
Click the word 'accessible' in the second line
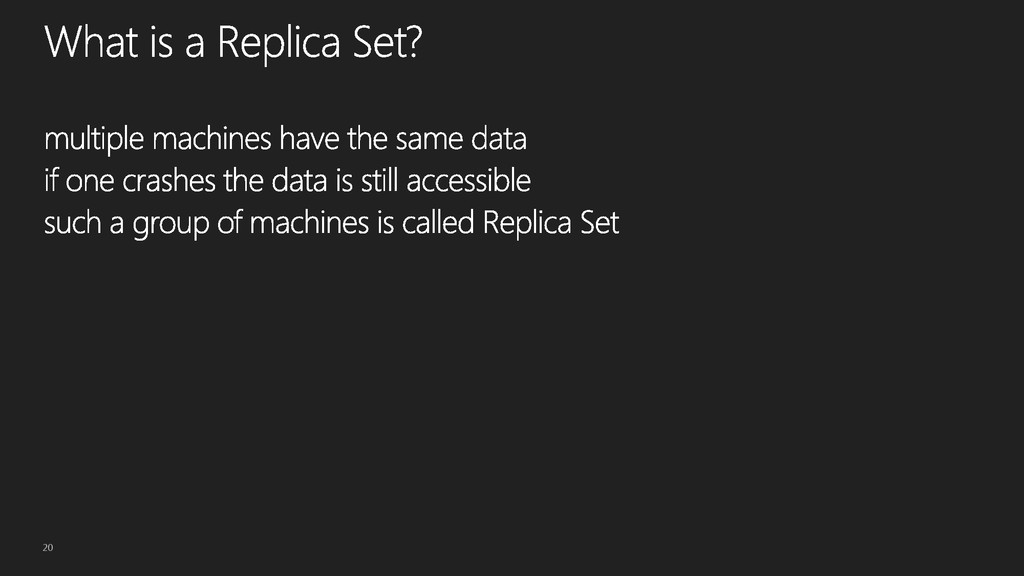pyautogui.click(x=469, y=180)
